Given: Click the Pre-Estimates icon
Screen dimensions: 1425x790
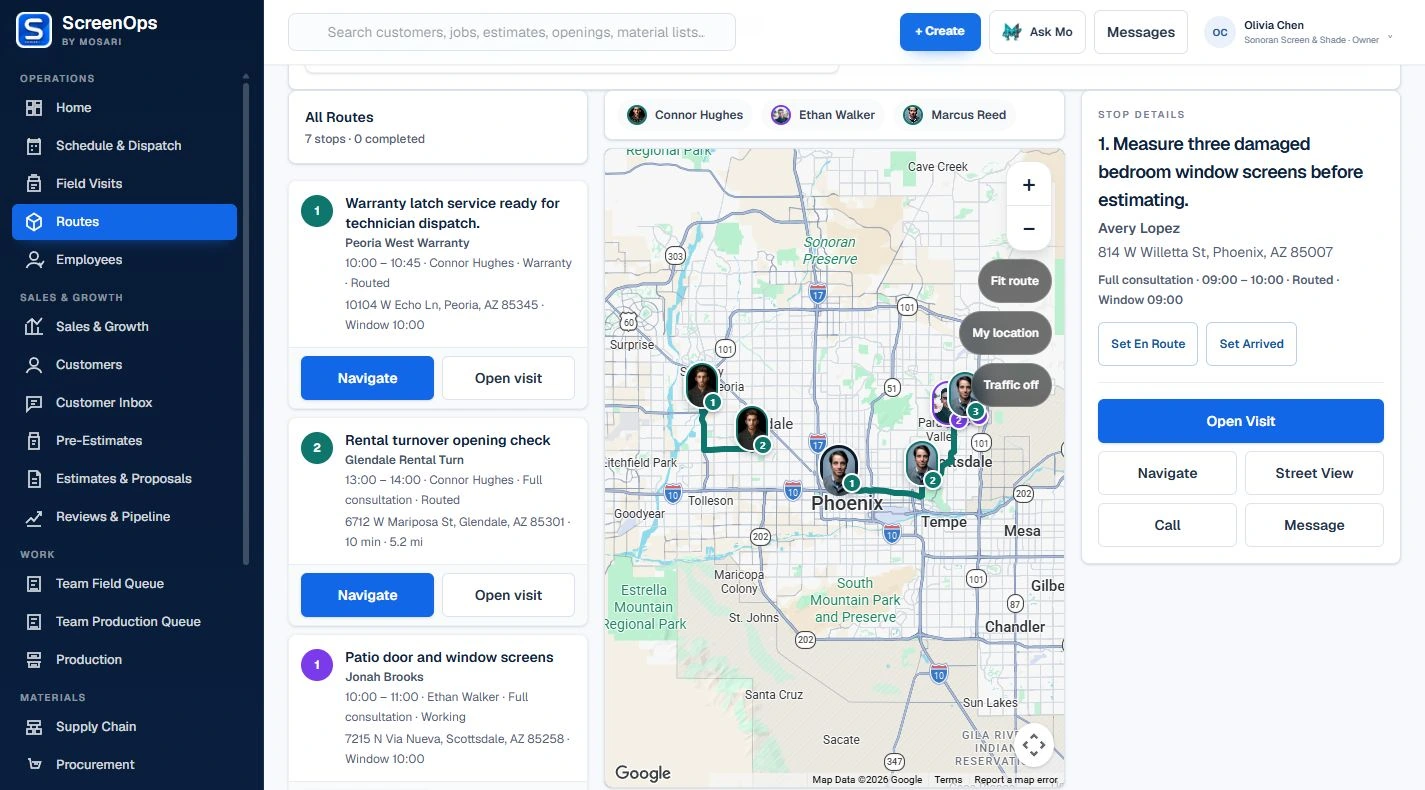Looking at the screenshot, I should [x=34, y=441].
